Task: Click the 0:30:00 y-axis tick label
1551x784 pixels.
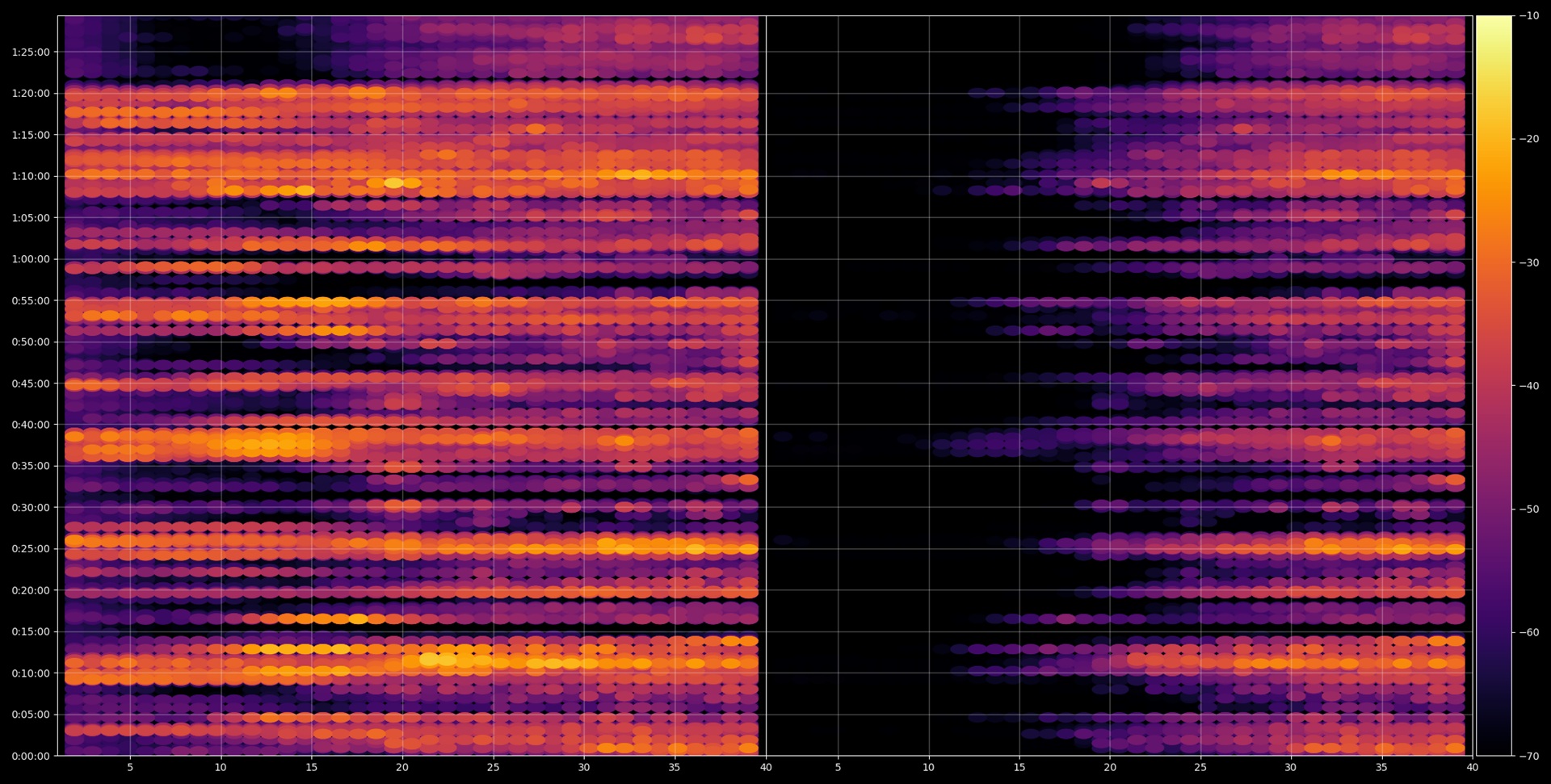Action: pos(31,508)
